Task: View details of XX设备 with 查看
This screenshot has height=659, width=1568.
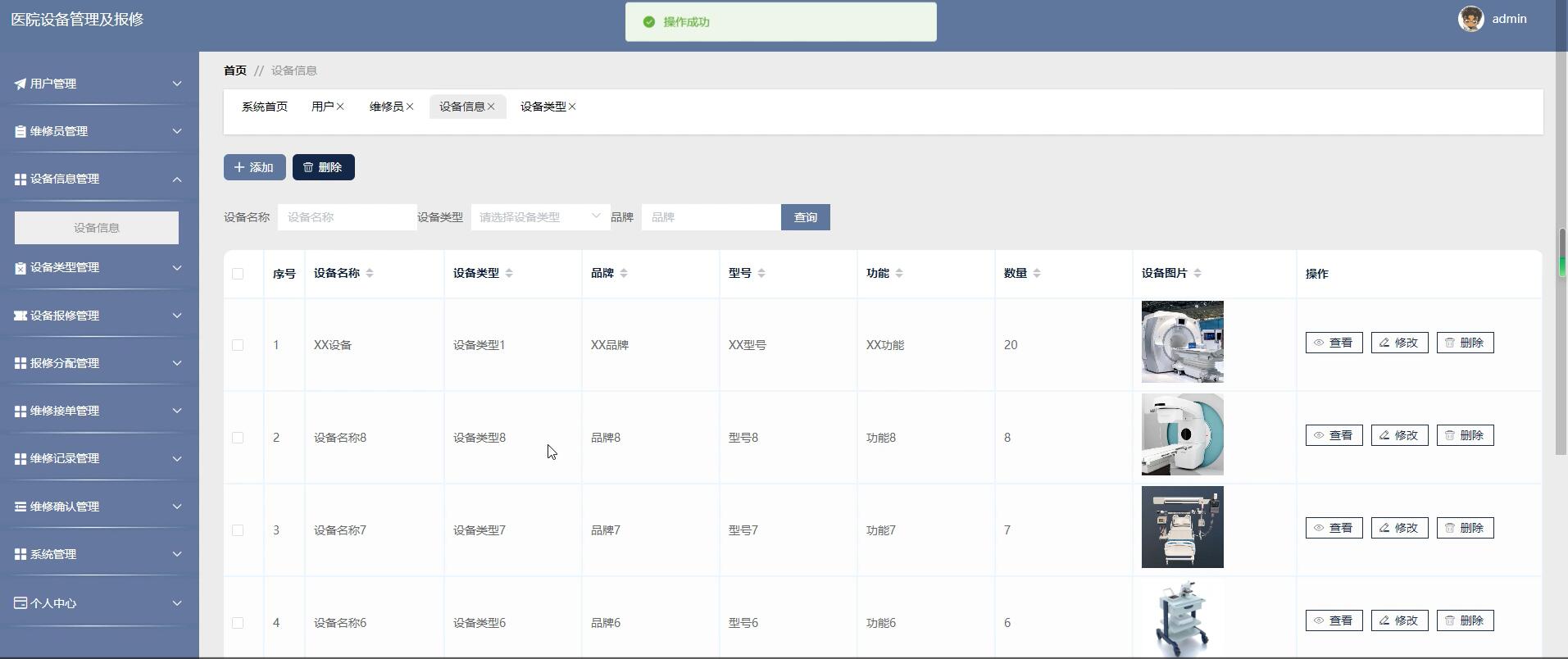Action: point(1334,343)
